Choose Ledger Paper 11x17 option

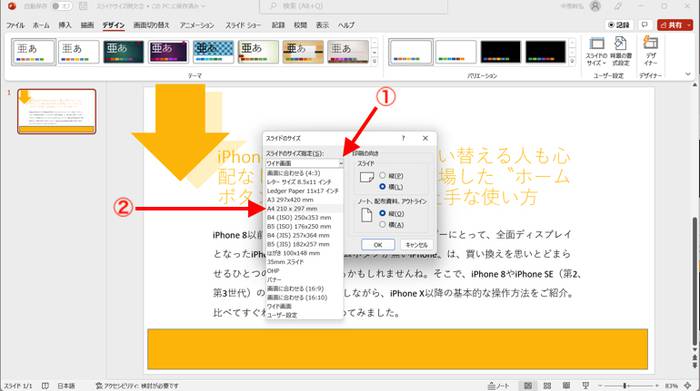(304, 191)
